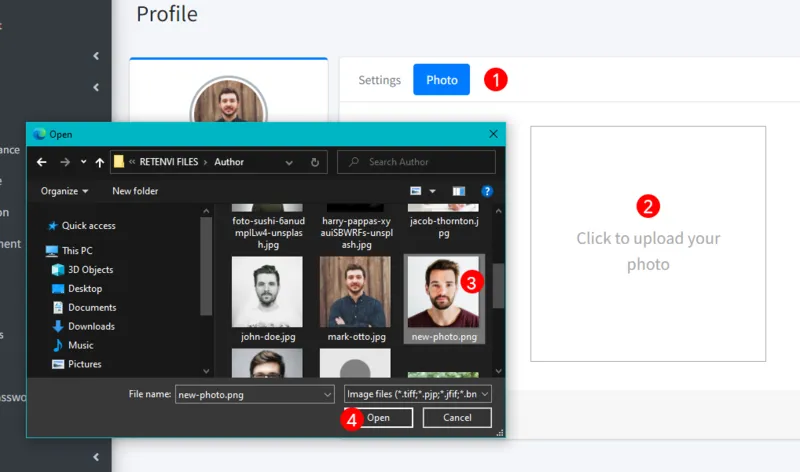Click the upload your photo area

coord(648,244)
